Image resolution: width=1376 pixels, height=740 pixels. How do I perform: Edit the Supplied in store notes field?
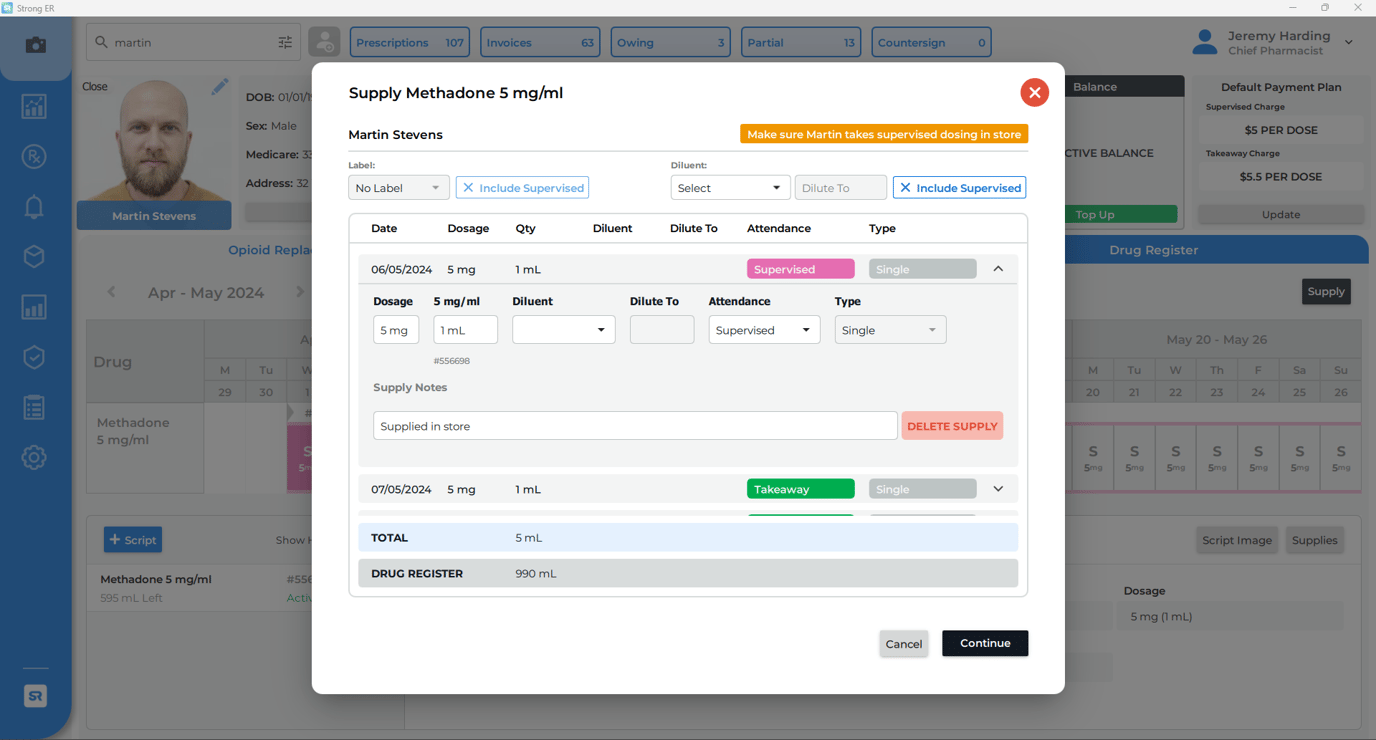pos(634,425)
